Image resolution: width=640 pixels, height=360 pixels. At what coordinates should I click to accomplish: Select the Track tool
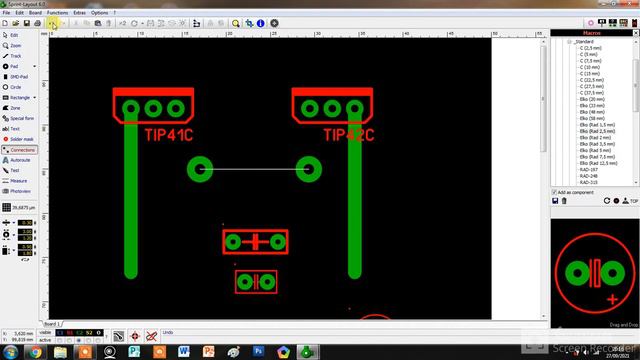pos(12,56)
